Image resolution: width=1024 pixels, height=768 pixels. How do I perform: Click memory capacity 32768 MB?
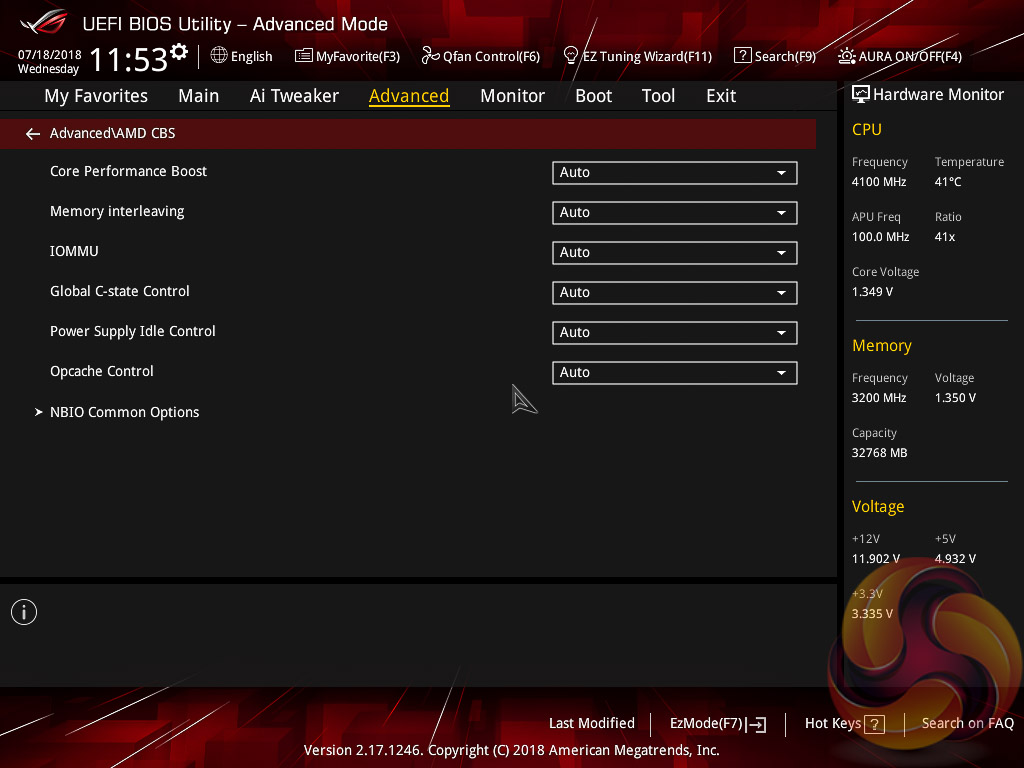coord(879,453)
